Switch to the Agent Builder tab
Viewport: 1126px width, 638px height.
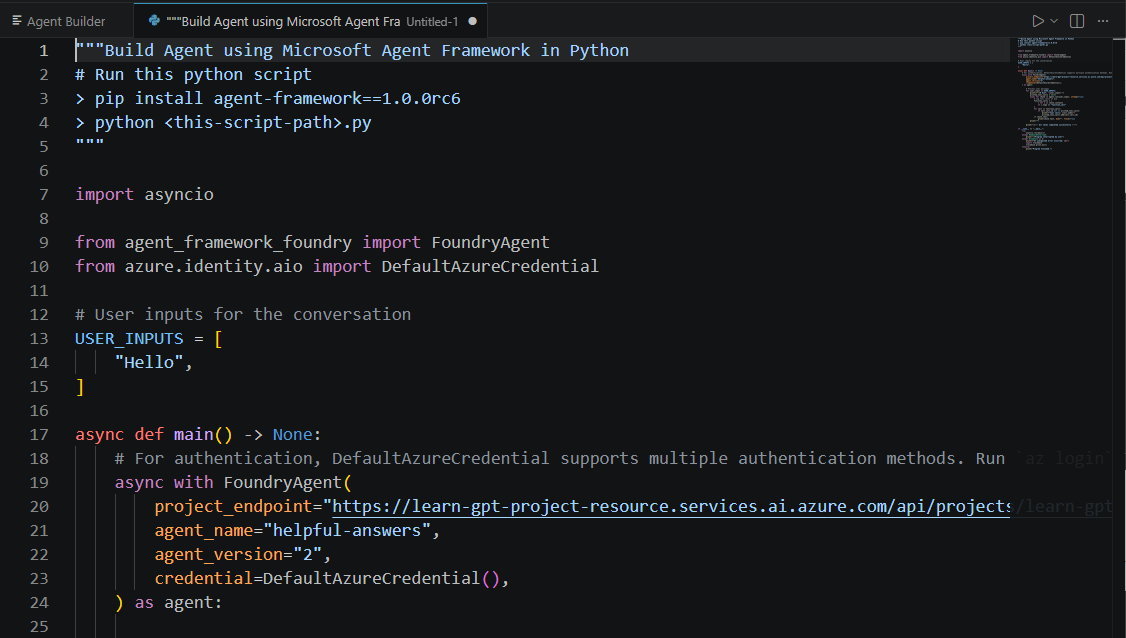pyautogui.click(x=66, y=21)
